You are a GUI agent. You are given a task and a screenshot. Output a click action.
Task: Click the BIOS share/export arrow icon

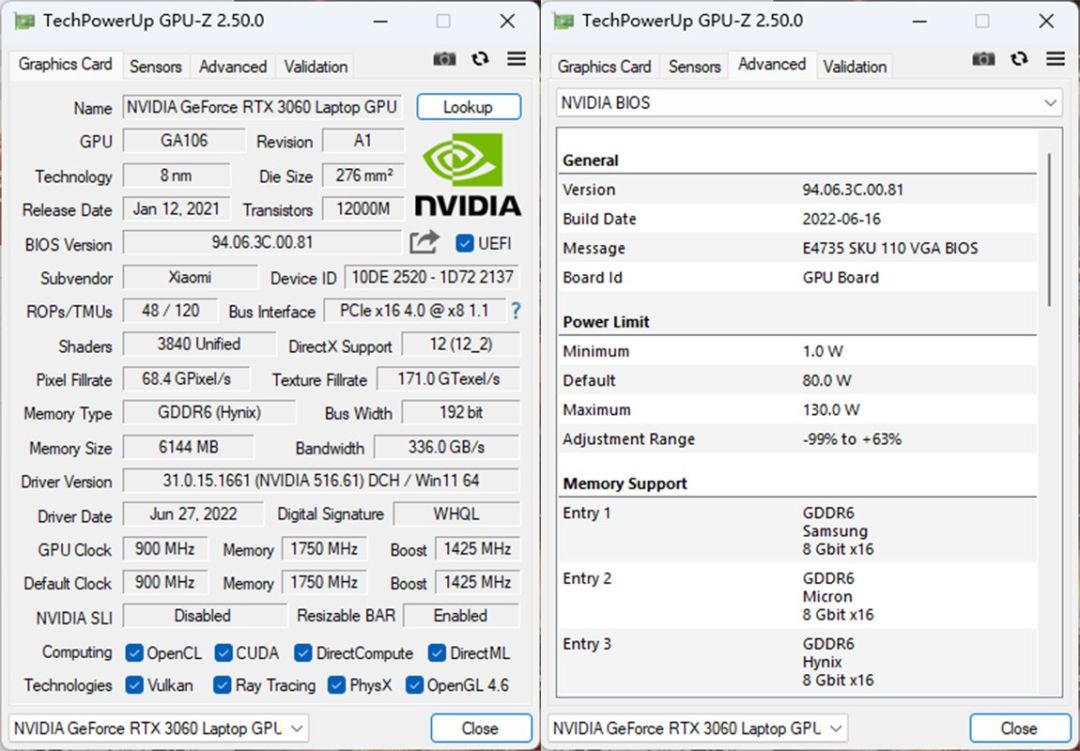pyautogui.click(x=424, y=242)
